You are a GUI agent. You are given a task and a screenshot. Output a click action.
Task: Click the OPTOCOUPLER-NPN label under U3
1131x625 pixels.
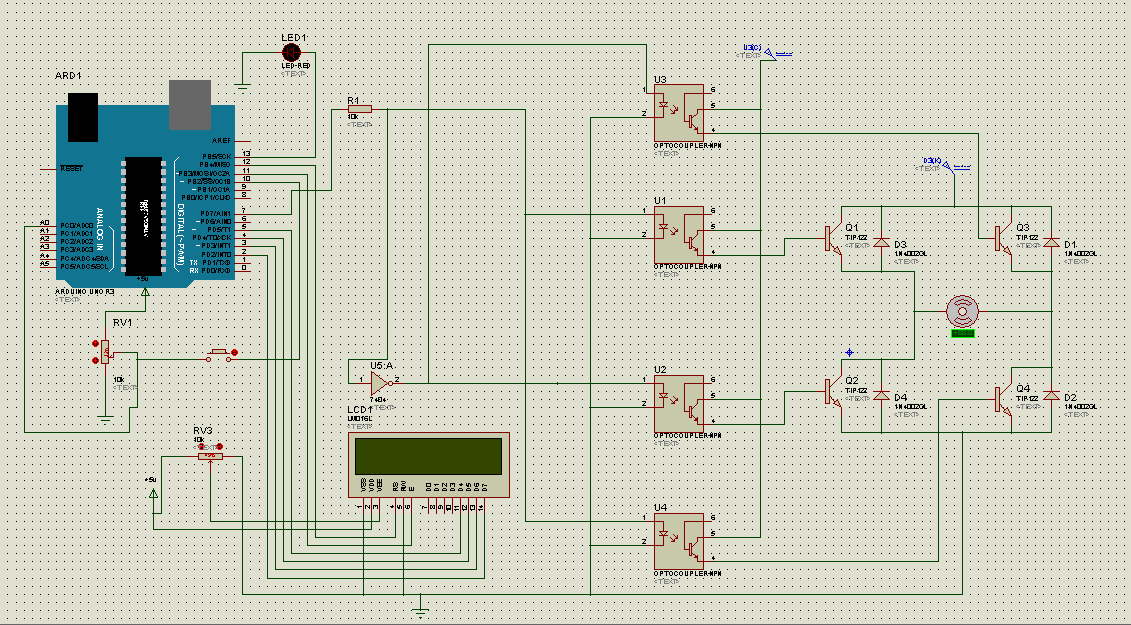pos(687,146)
